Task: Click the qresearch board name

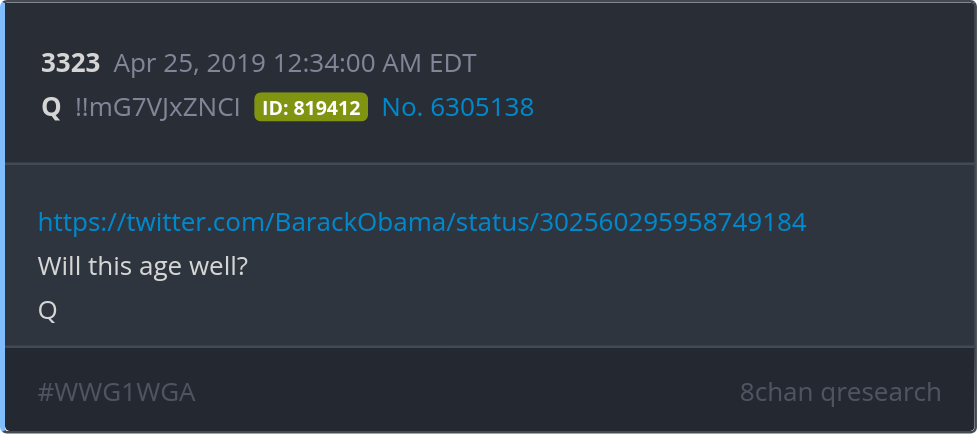Action: (881, 393)
